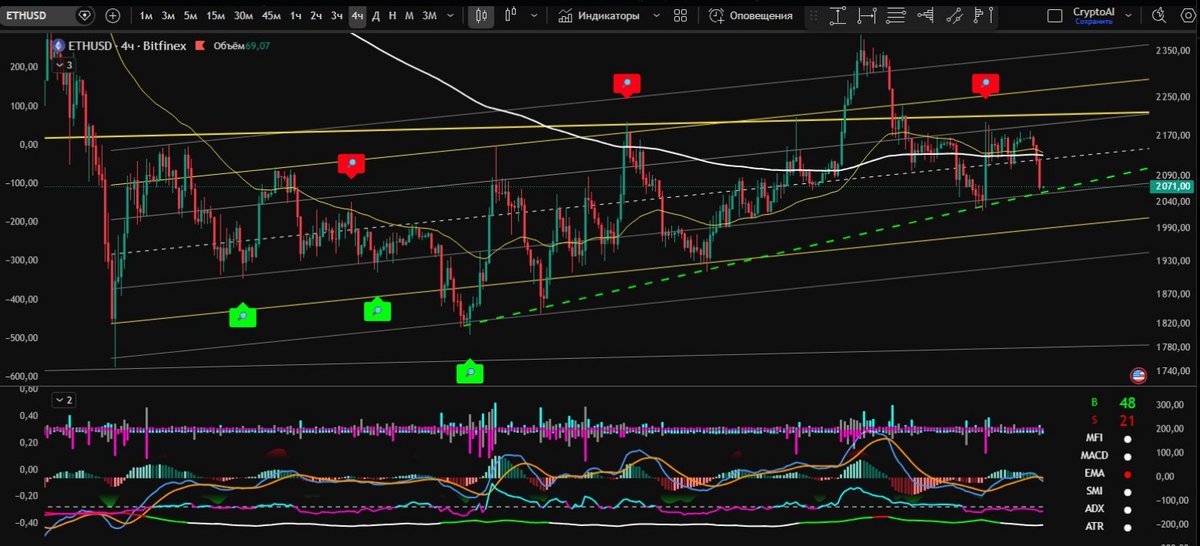Select the hollow candles chart type icon
This screenshot has width=1200, height=546.
pos(512,16)
